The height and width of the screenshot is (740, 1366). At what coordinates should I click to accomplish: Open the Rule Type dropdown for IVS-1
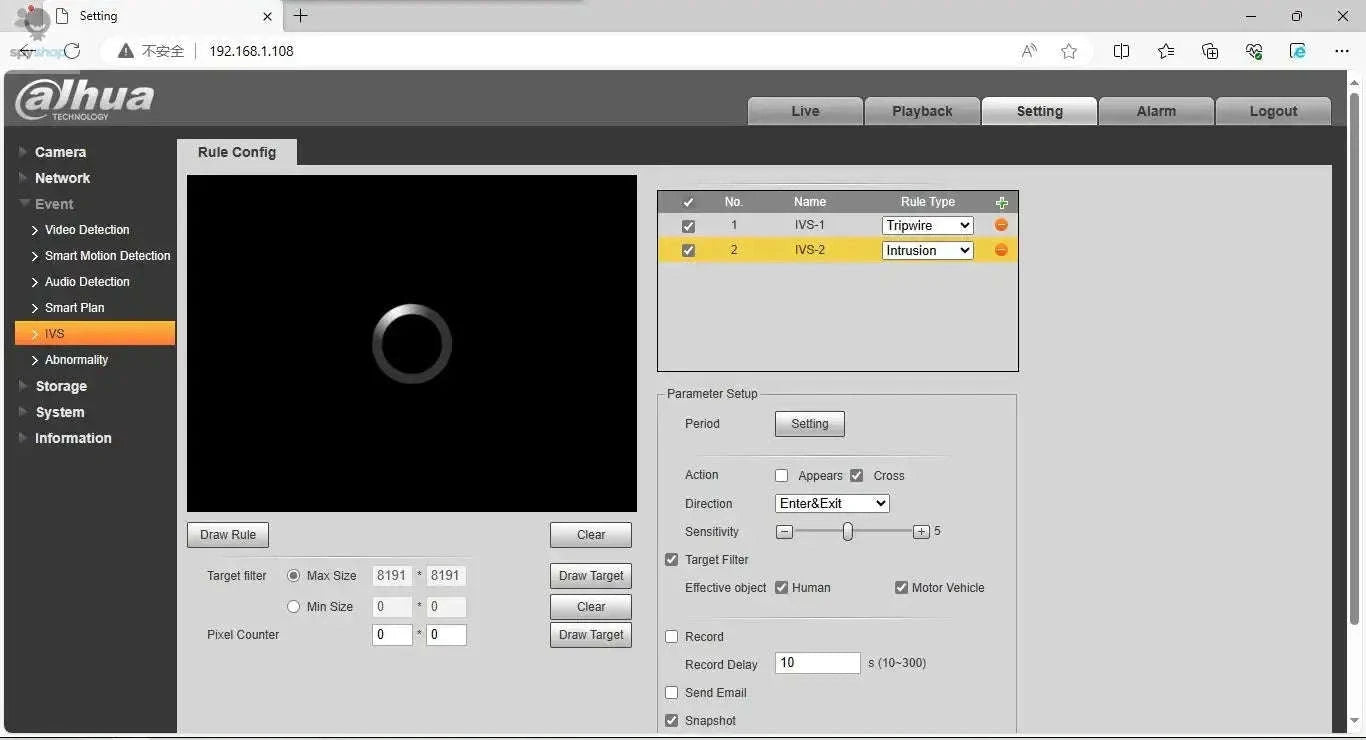click(927, 226)
